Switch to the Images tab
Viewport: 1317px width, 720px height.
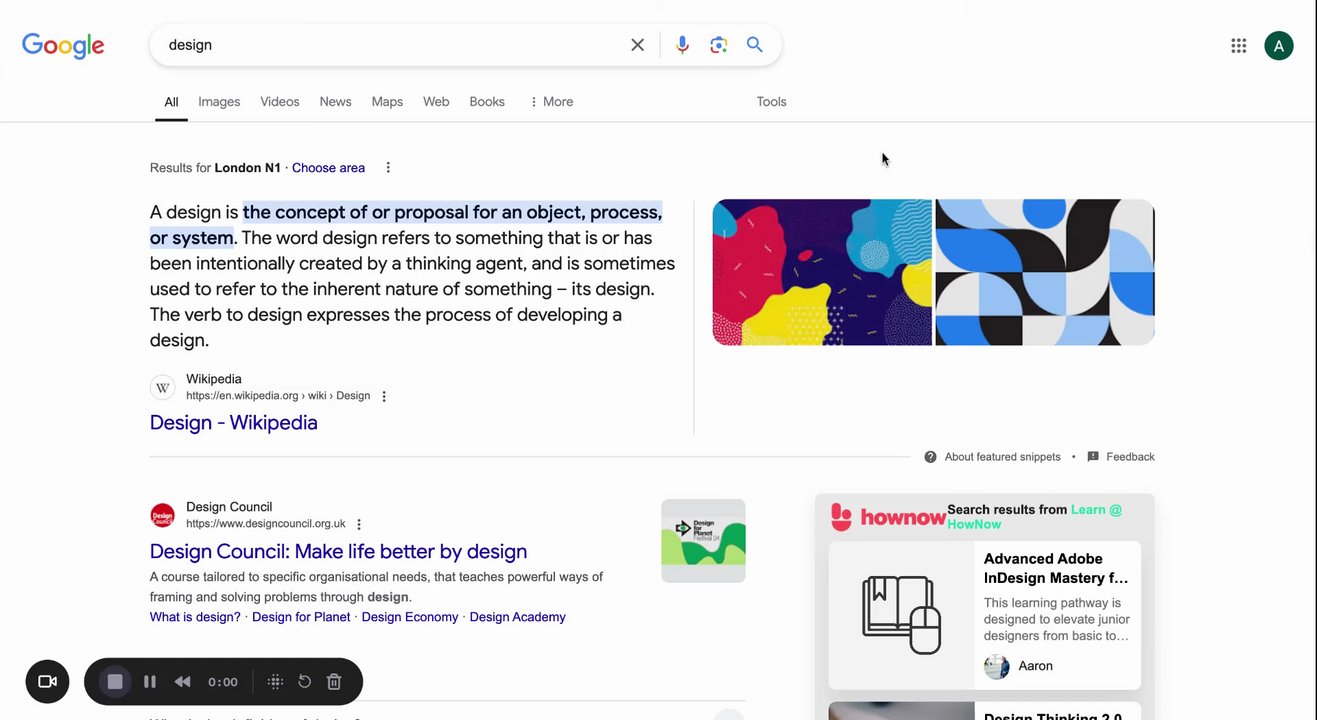coord(219,102)
